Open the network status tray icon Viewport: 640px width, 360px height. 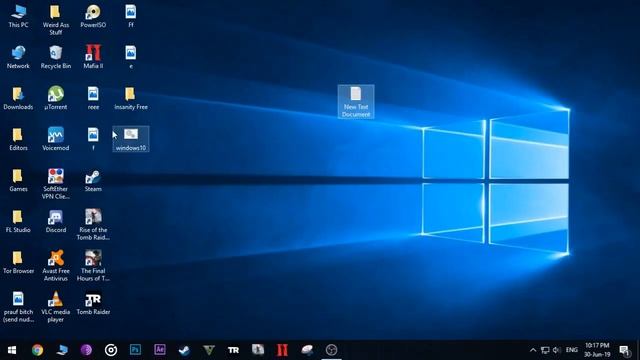coord(545,350)
